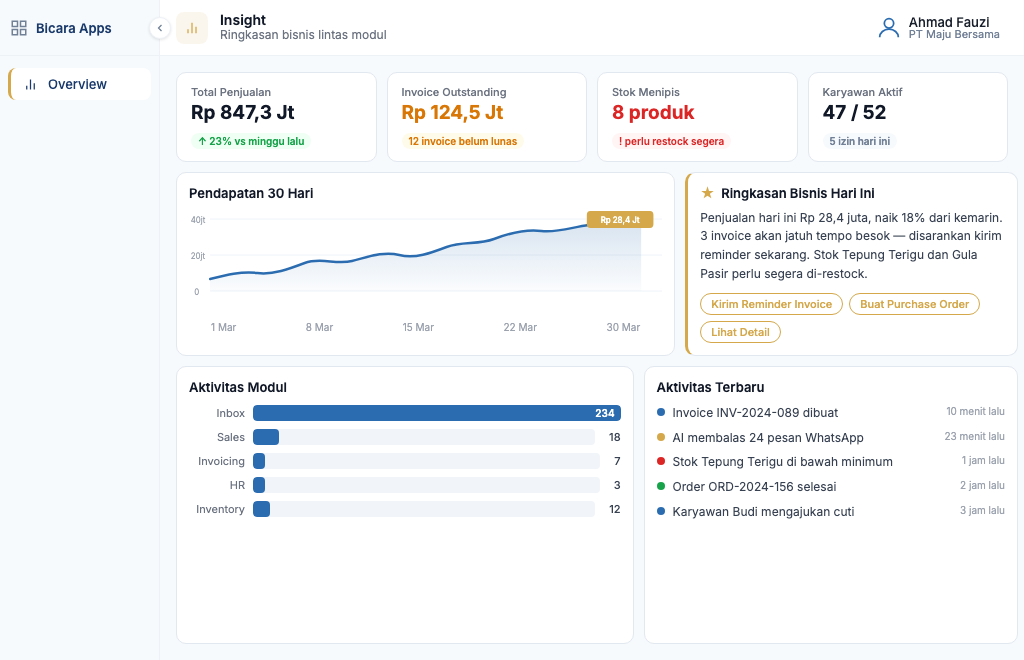
Task: Click the yellow dot beside AI membalas pesan
Action: 661,437
